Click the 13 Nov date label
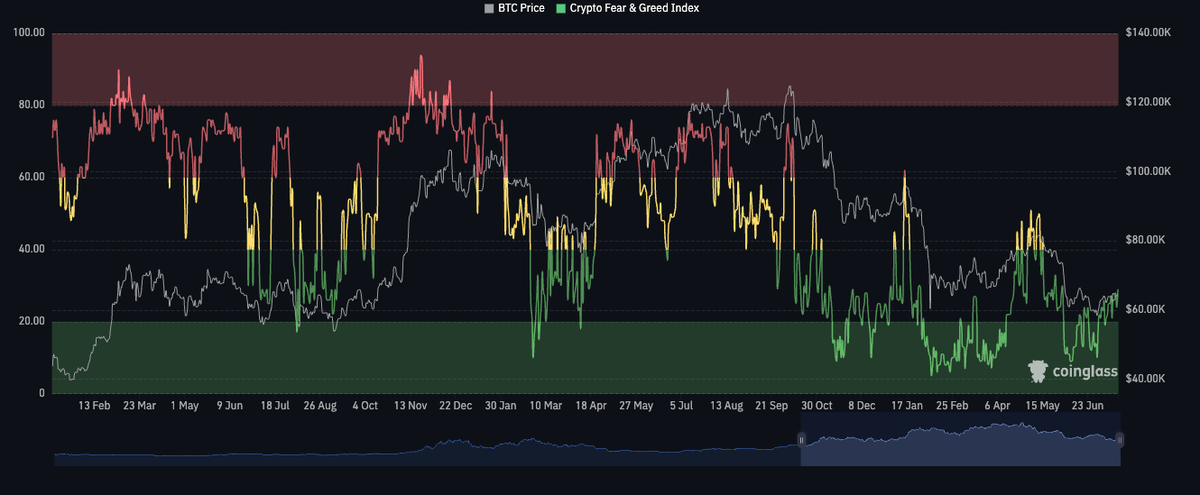The image size is (1200, 495). click(410, 406)
